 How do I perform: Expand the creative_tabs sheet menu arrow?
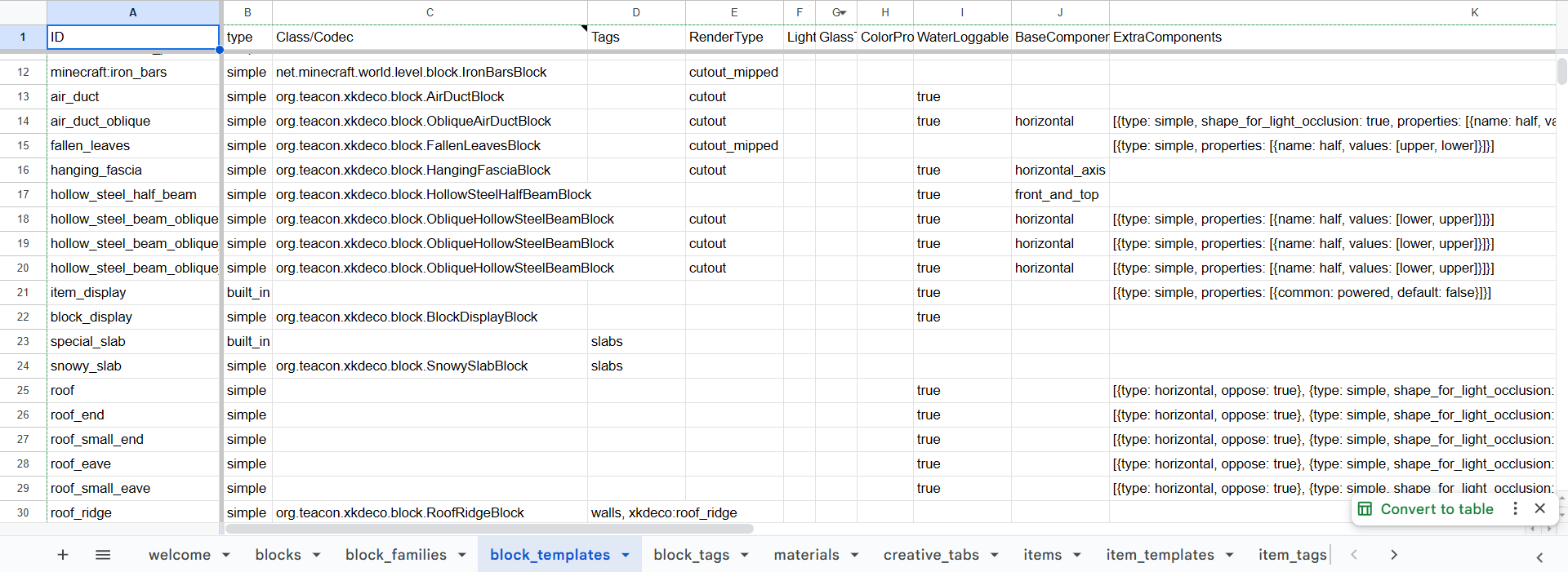(994, 555)
